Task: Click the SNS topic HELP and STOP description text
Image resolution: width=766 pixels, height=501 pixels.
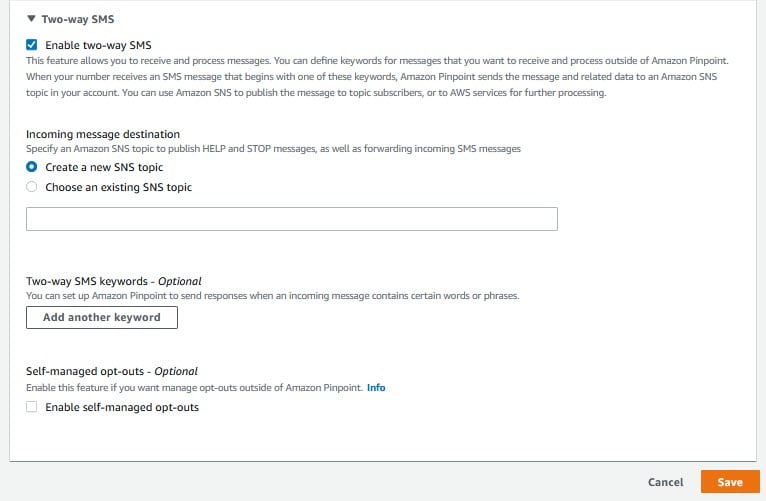Action: 274,149
